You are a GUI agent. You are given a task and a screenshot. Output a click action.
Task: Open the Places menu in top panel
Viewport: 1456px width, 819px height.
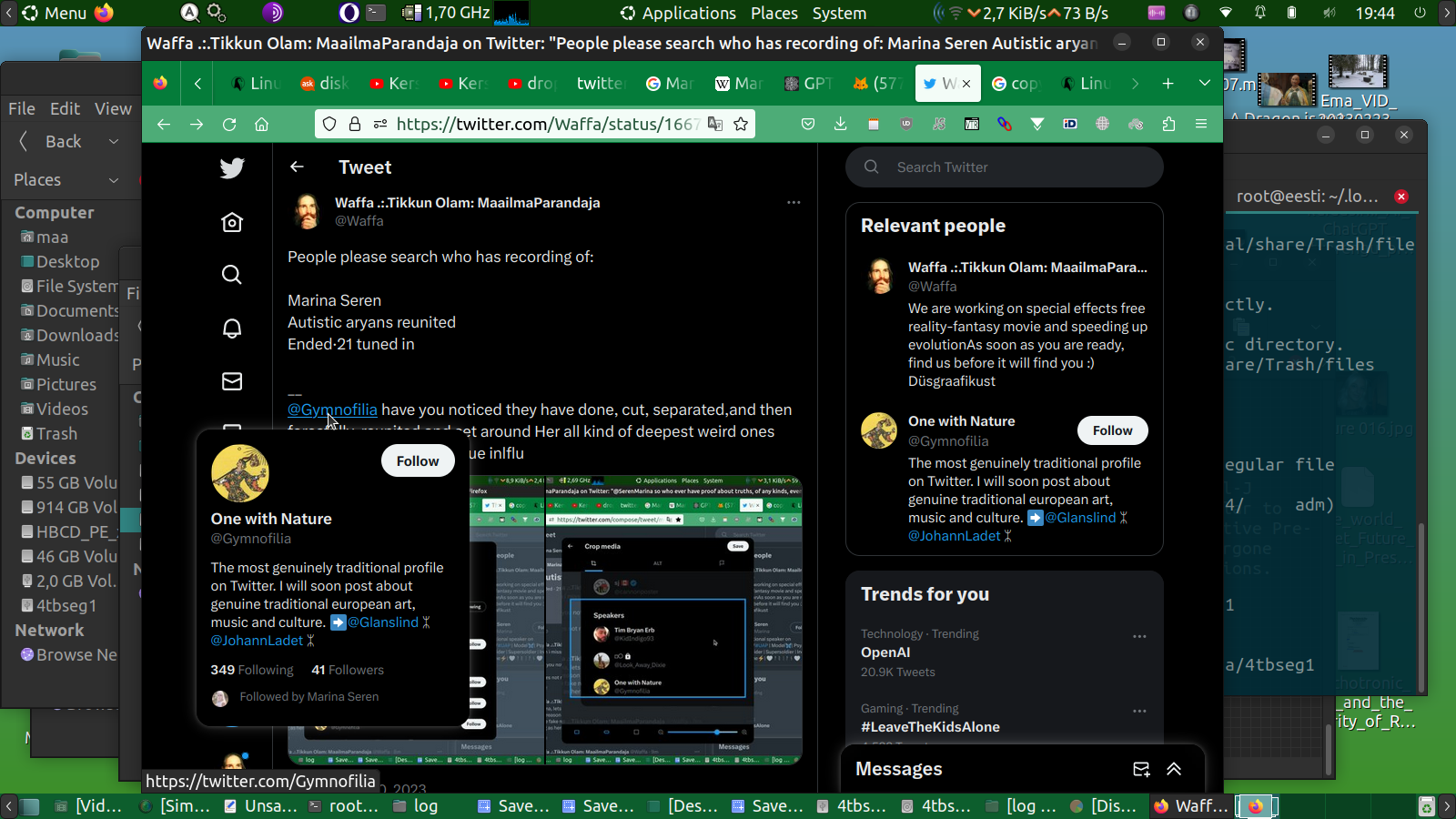coord(774,13)
